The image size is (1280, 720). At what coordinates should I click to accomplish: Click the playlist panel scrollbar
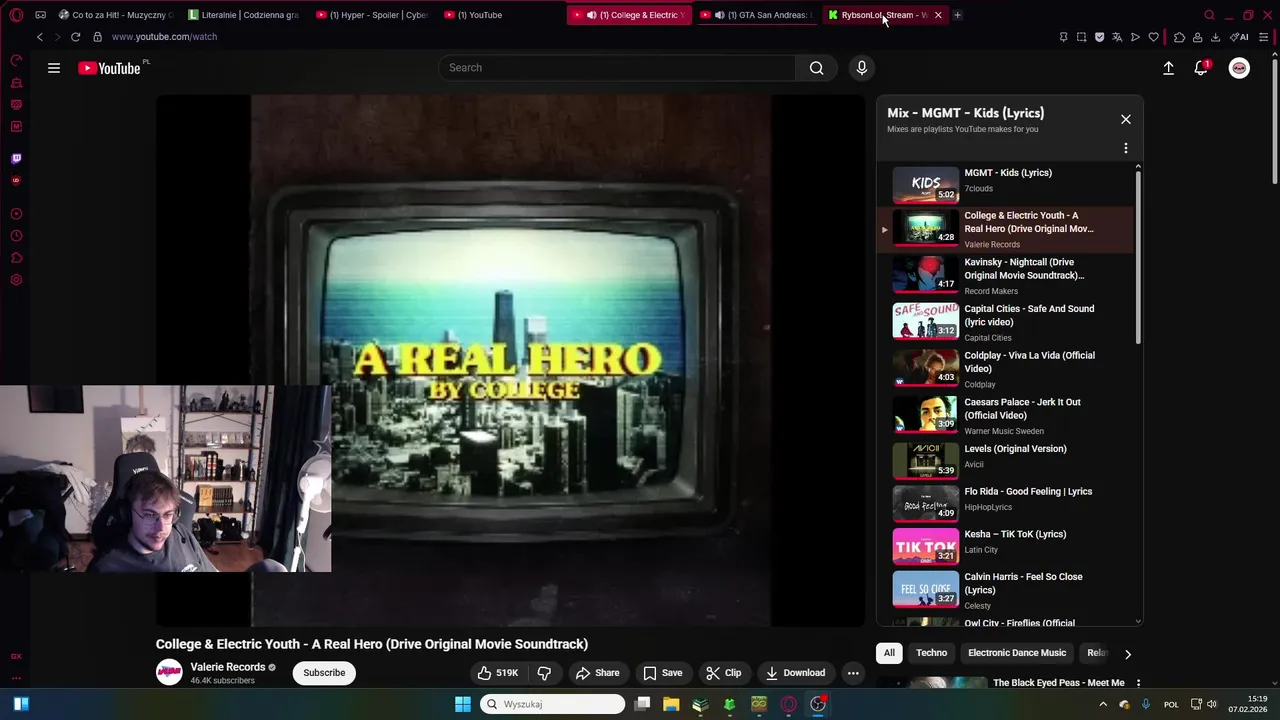click(x=1138, y=258)
